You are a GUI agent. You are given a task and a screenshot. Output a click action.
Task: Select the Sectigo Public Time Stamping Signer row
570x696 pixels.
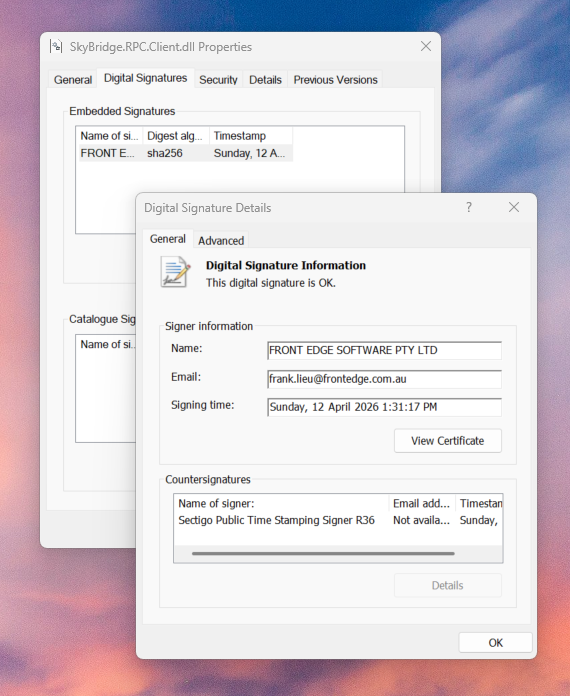[338, 520]
